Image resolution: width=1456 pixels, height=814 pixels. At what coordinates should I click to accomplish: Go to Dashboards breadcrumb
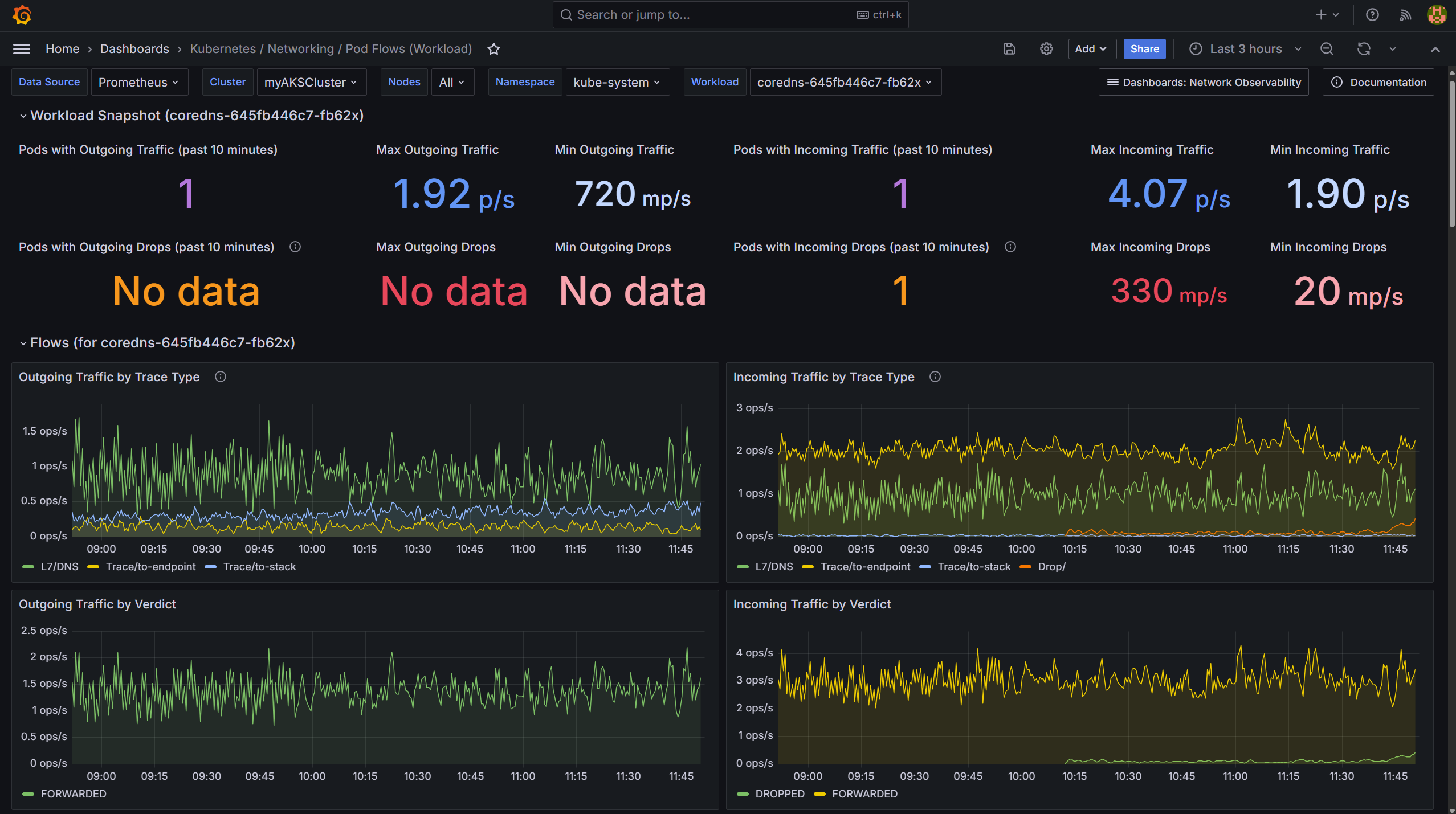tap(134, 49)
